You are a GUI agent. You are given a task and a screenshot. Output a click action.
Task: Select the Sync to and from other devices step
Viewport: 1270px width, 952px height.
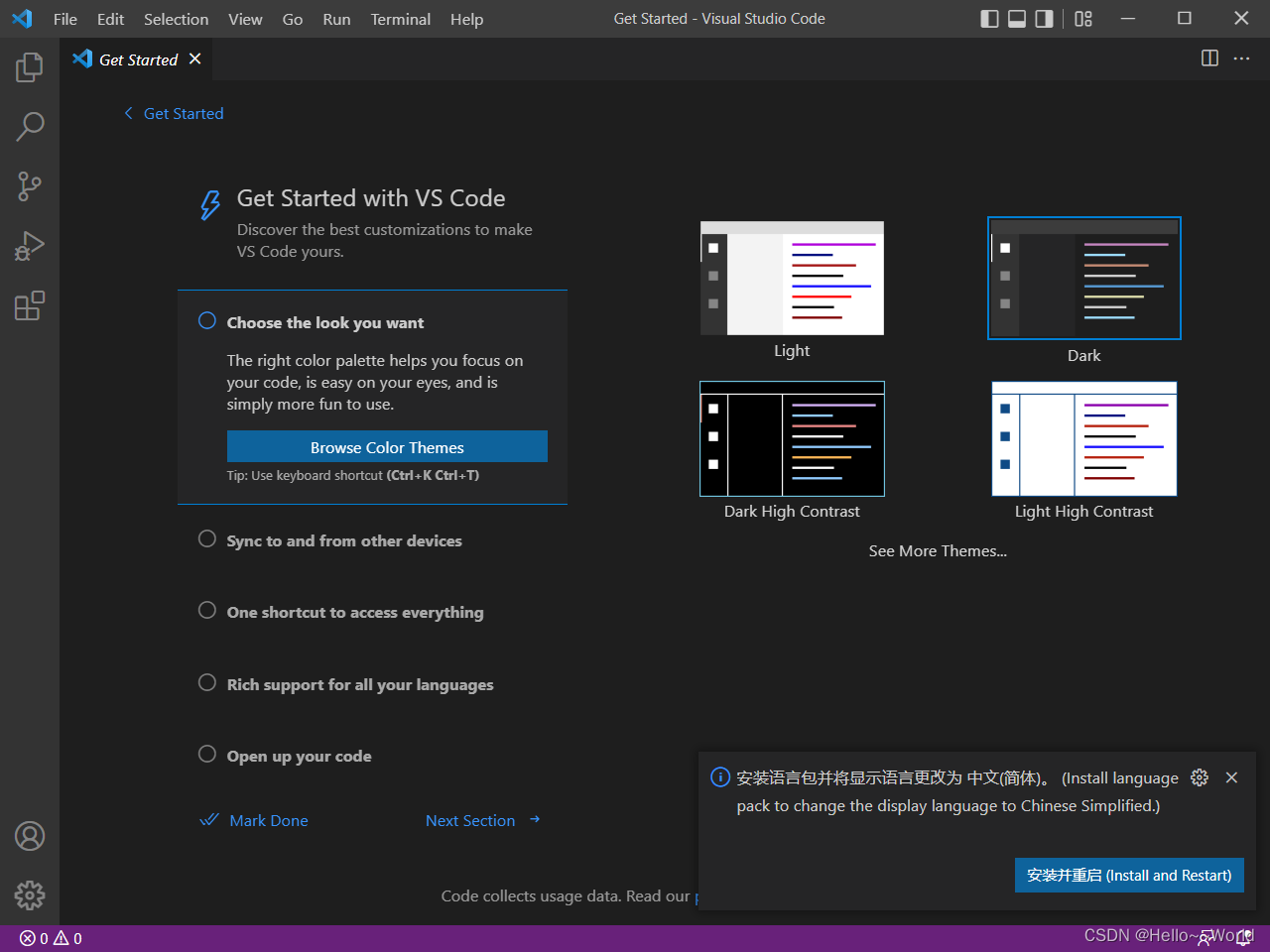point(343,540)
